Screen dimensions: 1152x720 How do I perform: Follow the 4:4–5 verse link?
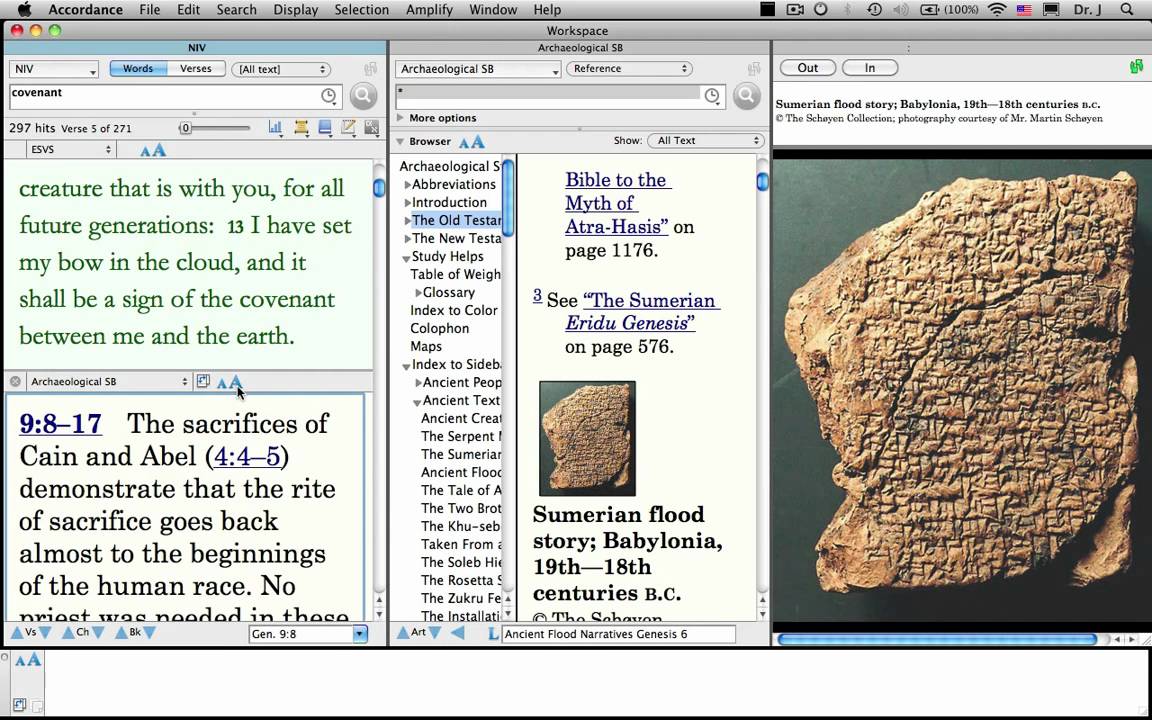pyautogui.click(x=246, y=456)
